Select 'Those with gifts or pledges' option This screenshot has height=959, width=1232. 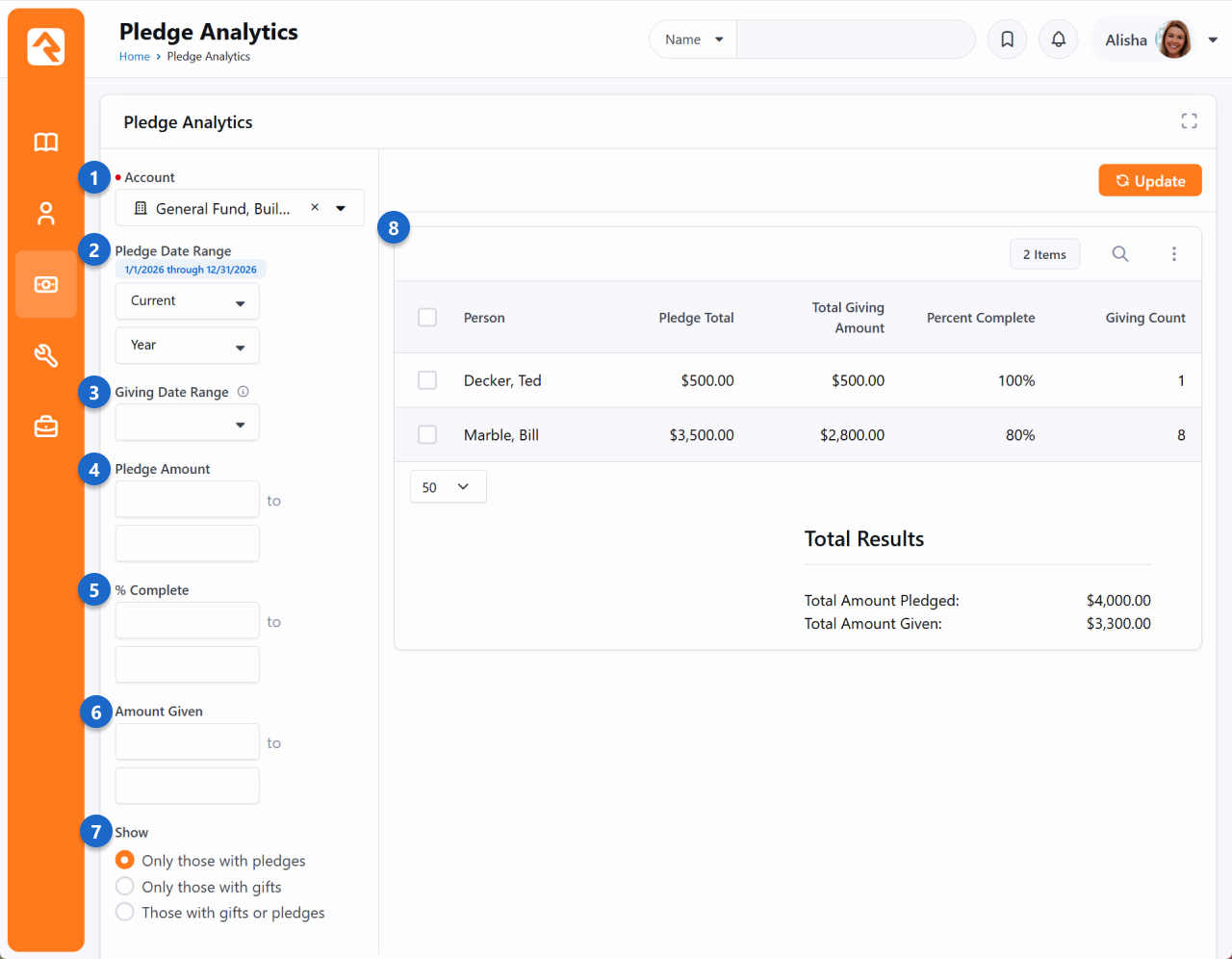pyautogui.click(x=125, y=912)
